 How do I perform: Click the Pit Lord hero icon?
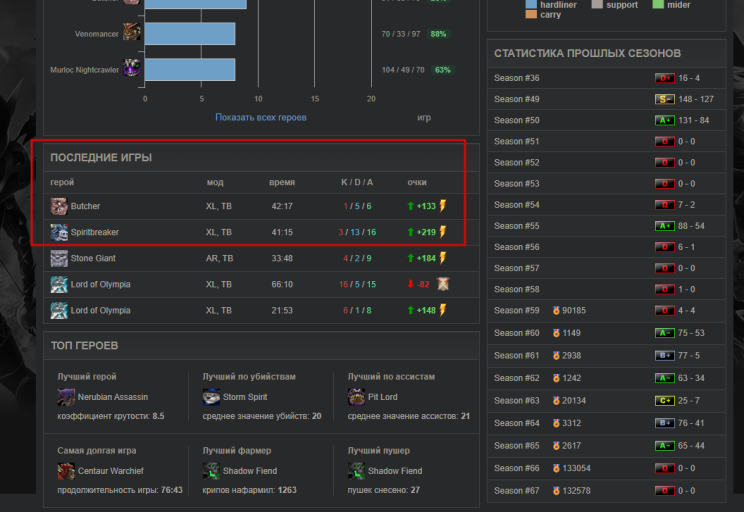click(356, 397)
